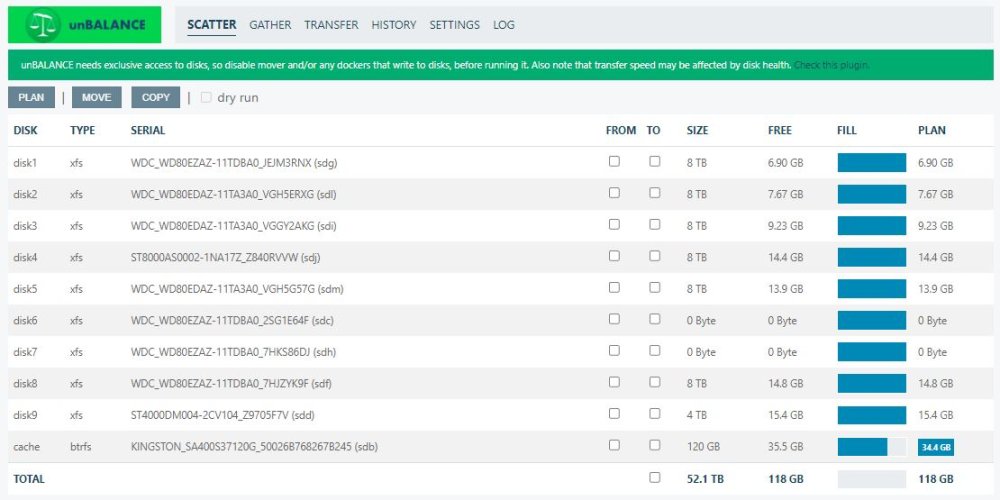Check FROM box for disk3
This screenshot has width=1000, height=500.
[614, 224]
